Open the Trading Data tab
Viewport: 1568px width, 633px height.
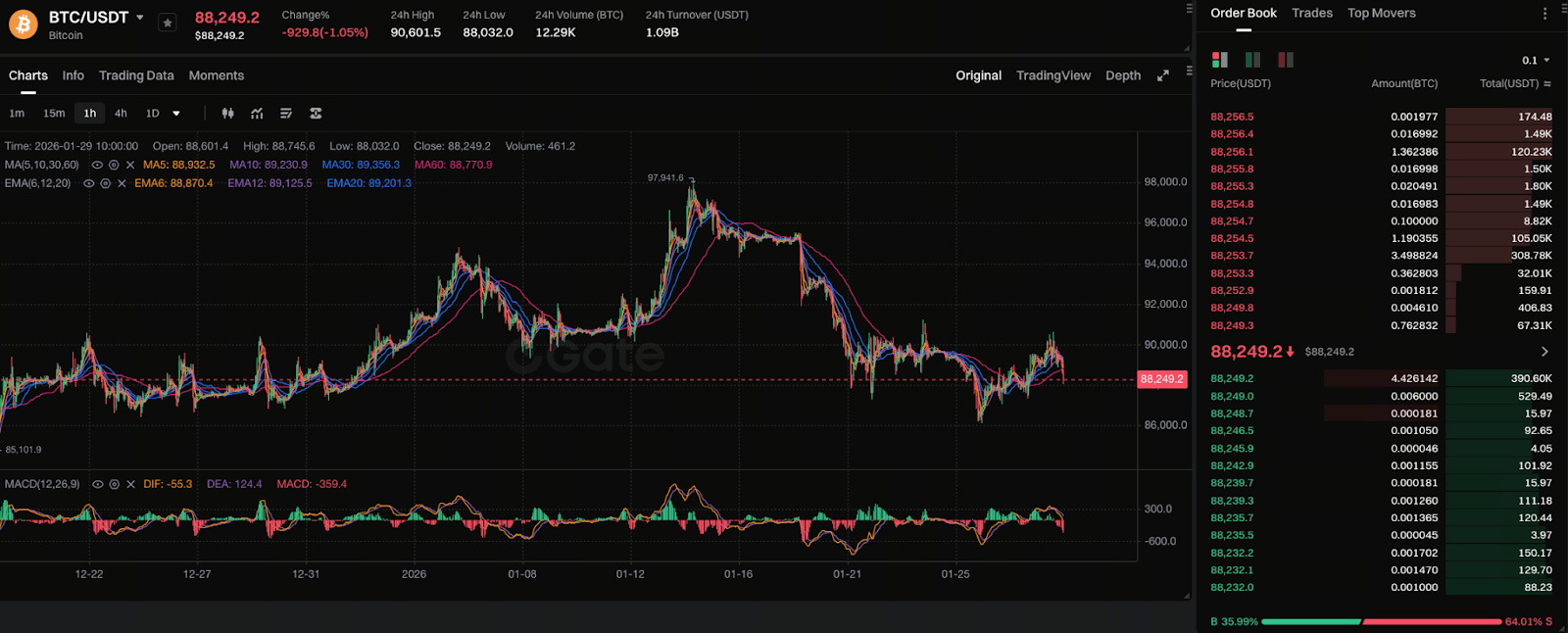coord(136,75)
